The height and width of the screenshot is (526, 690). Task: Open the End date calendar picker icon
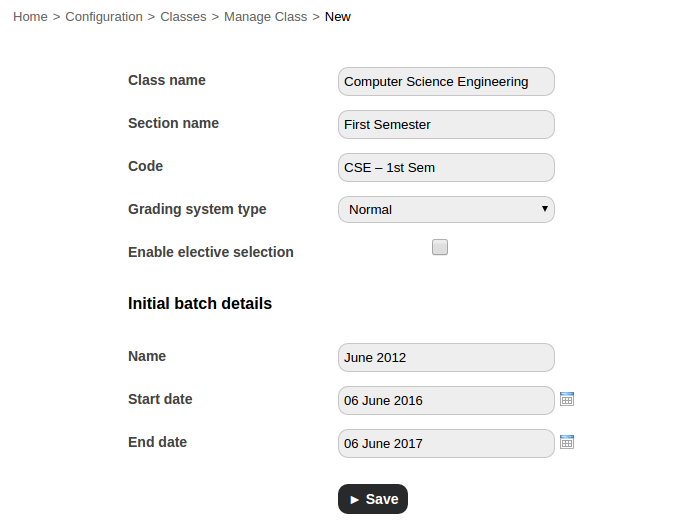tap(567, 442)
